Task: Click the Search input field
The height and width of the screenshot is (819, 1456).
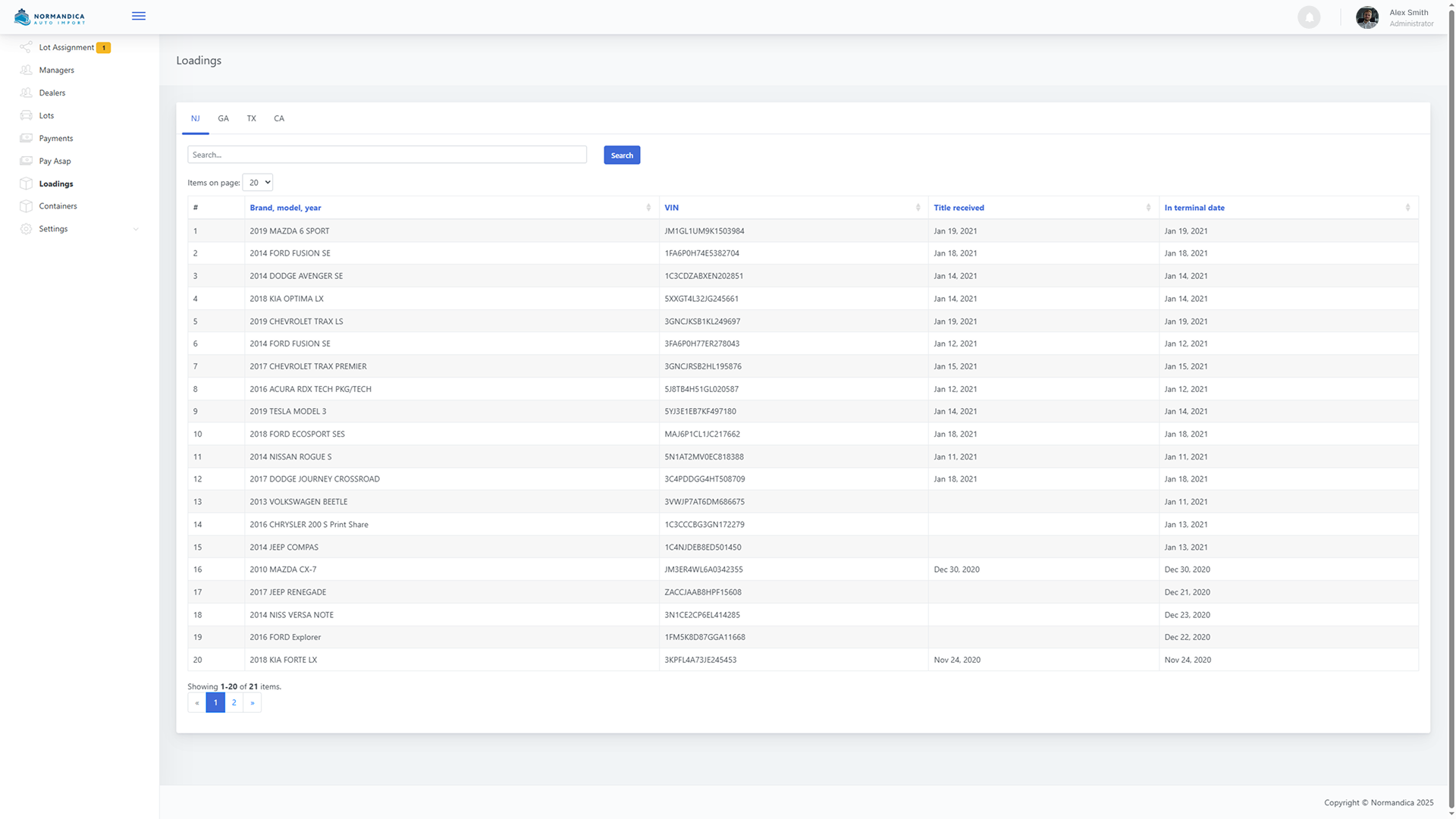Action: (x=387, y=155)
